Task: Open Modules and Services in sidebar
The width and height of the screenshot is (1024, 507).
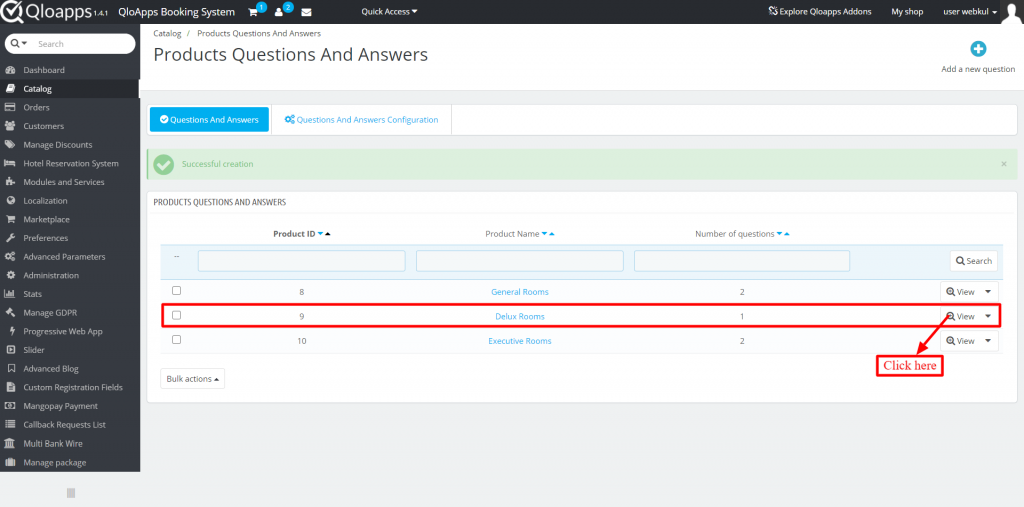Action: tap(63, 182)
